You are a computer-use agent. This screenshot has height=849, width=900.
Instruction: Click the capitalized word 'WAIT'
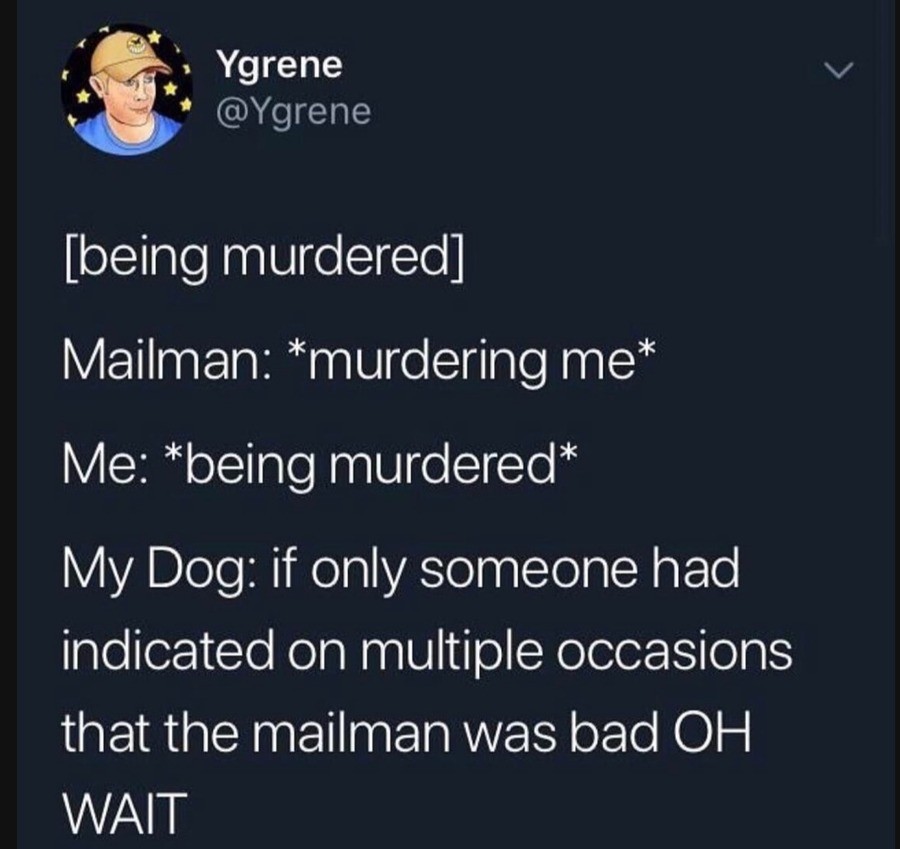click(125, 813)
